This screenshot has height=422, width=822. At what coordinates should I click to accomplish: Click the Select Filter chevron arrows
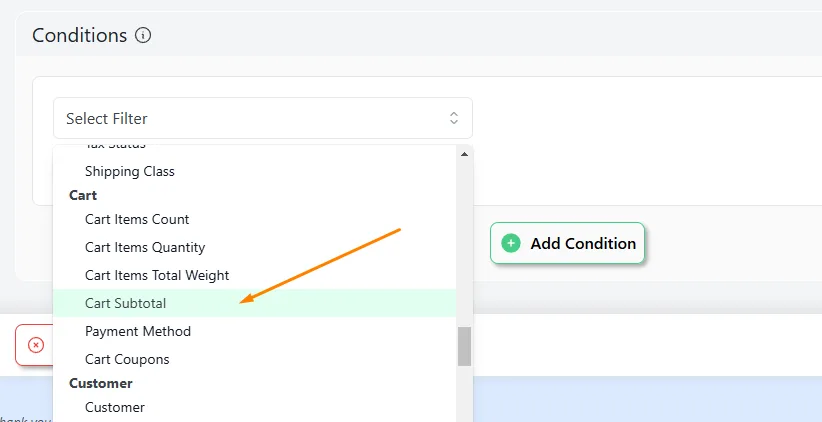(453, 118)
